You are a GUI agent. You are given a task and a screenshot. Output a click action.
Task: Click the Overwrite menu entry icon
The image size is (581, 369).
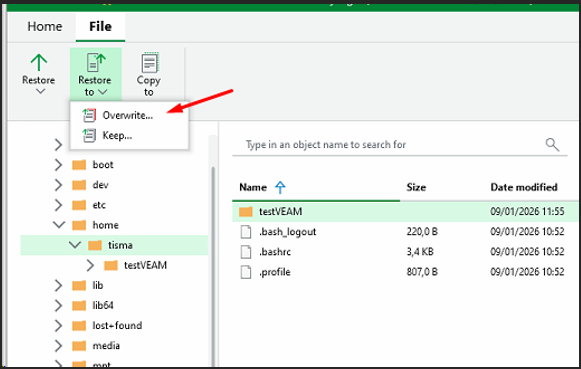tap(89, 116)
